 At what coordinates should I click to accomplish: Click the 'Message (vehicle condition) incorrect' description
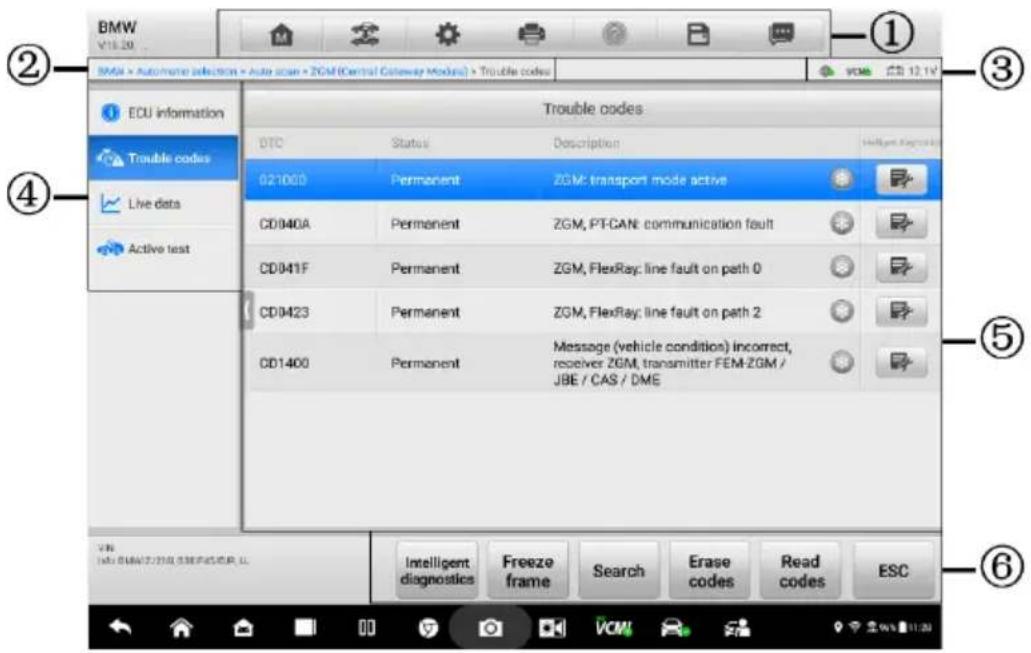coord(672,363)
